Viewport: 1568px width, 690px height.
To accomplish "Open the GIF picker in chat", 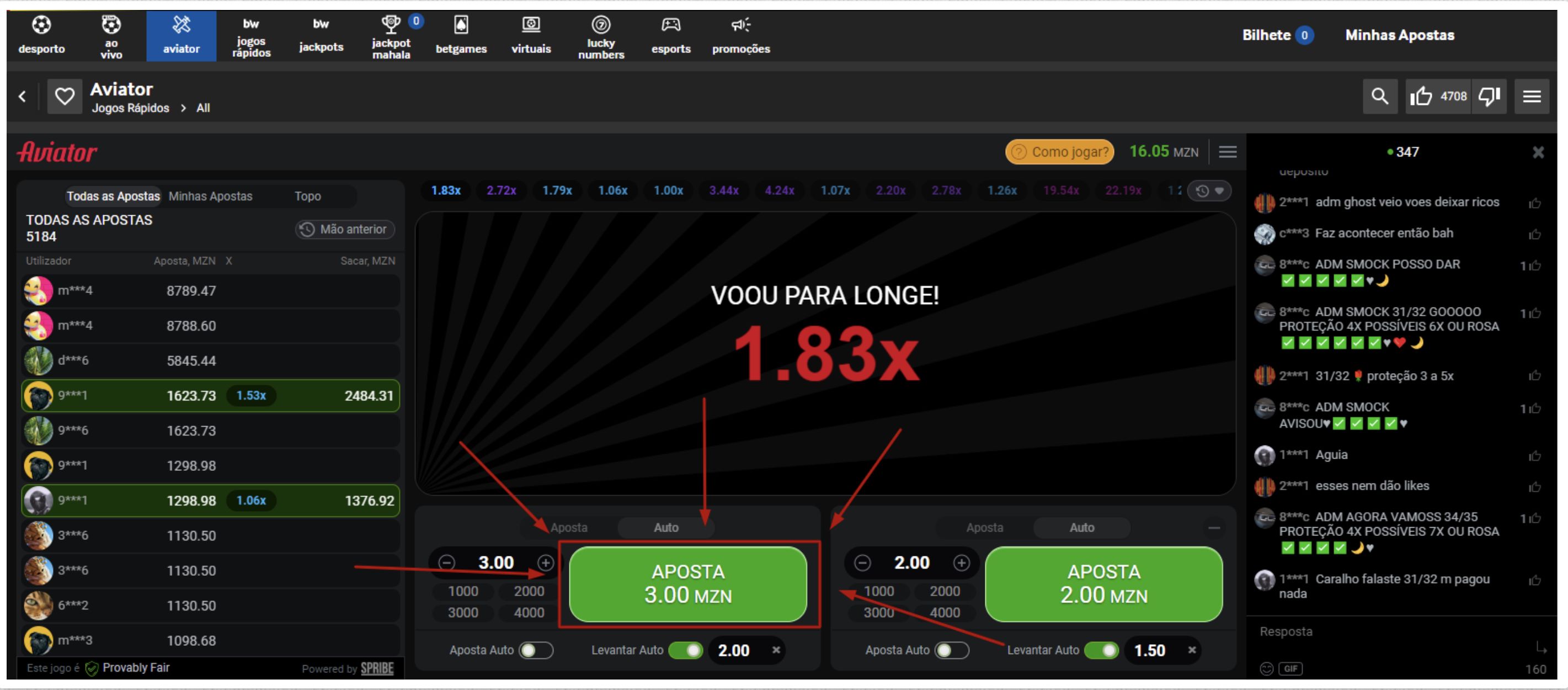I will click(x=1290, y=668).
